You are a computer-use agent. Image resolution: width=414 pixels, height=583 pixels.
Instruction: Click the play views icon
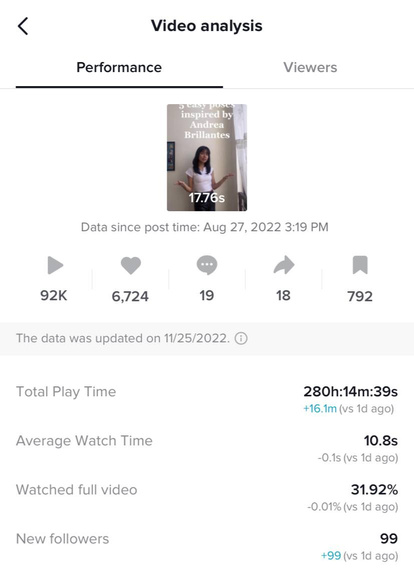click(x=55, y=265)
